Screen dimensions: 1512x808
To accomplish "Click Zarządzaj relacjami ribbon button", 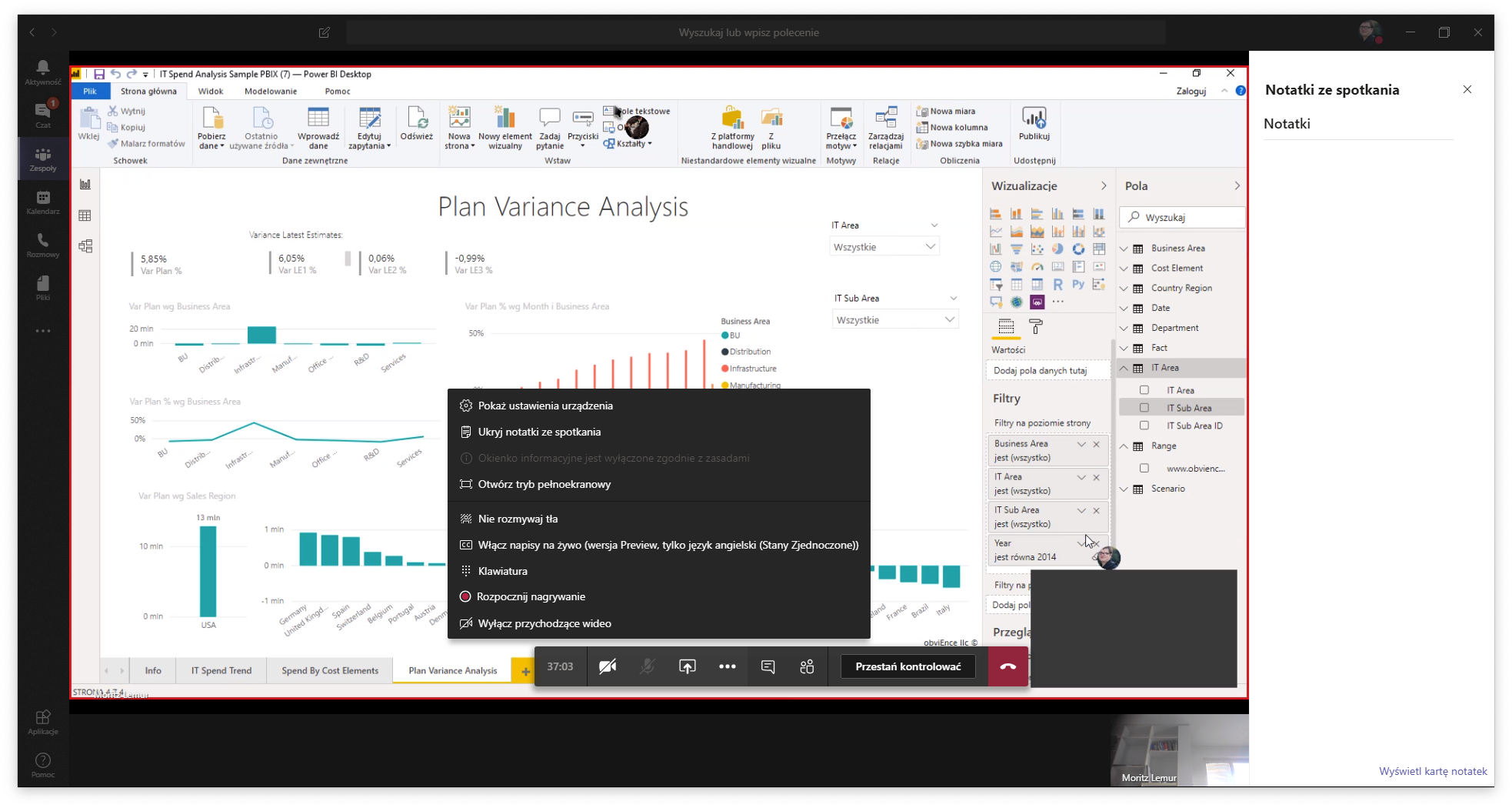I will 886,128.
